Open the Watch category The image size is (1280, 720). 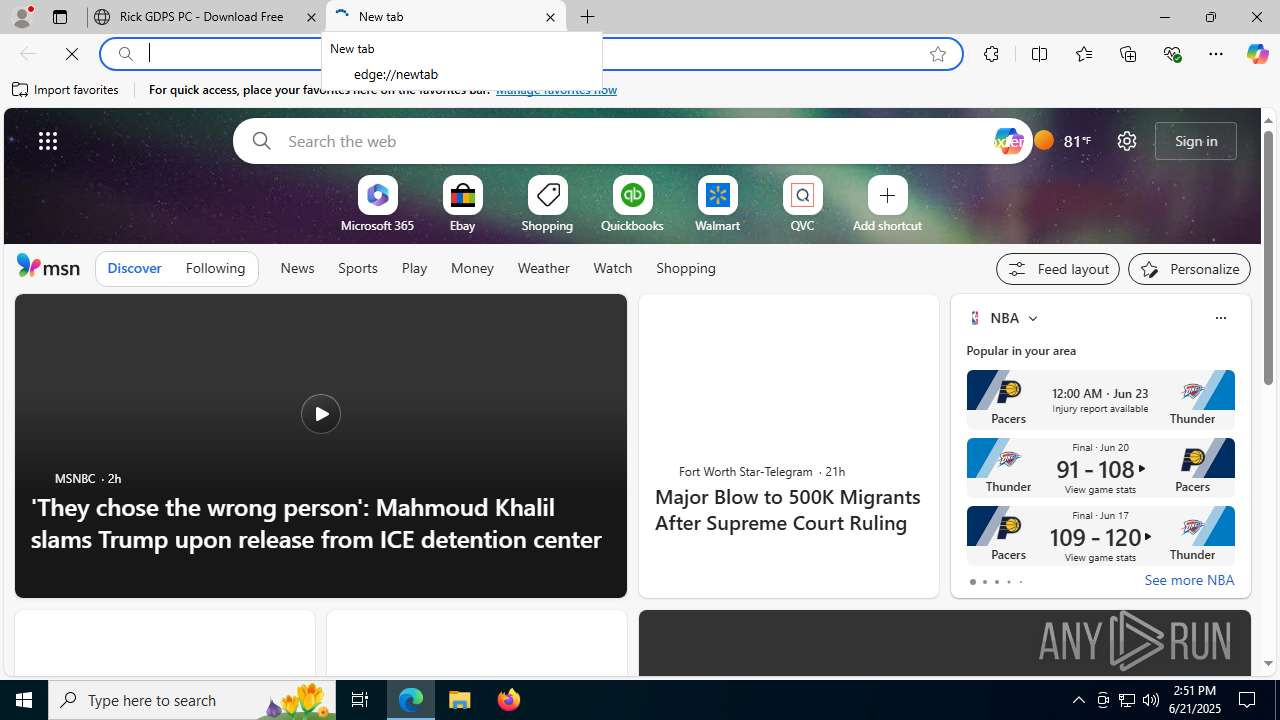[612, 268]
